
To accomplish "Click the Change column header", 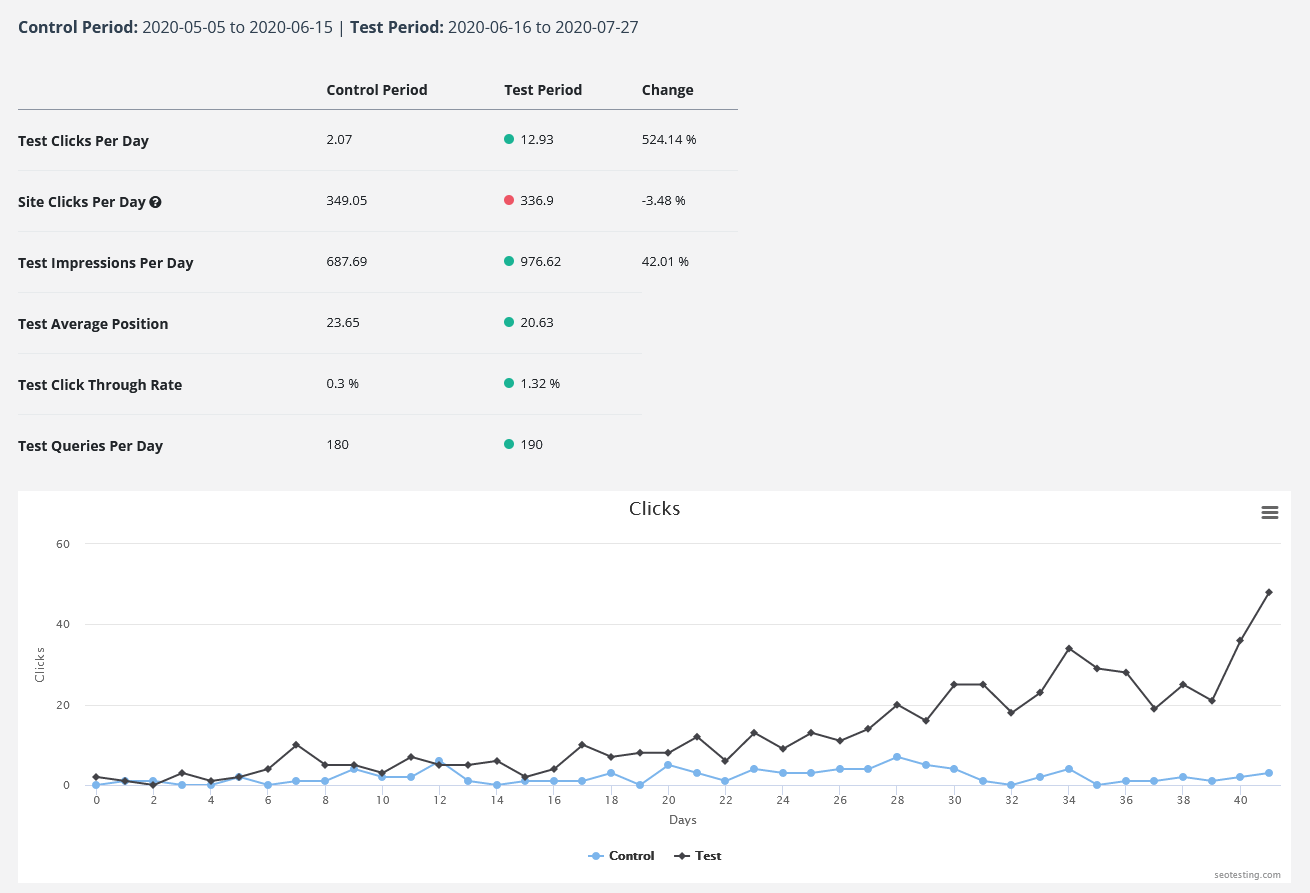I will point(667,90).
